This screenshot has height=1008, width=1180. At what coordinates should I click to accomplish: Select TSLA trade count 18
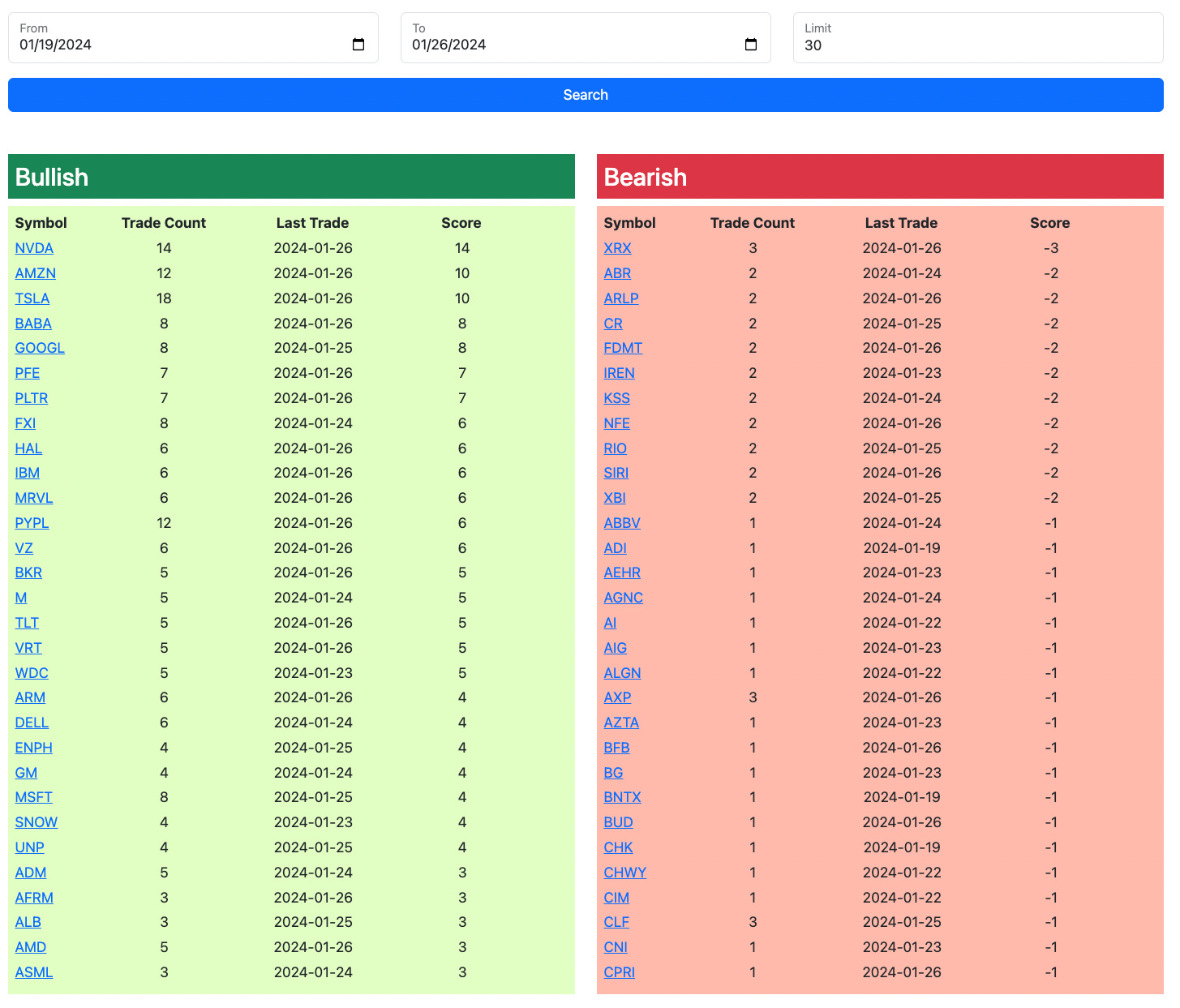click(164, 298)
